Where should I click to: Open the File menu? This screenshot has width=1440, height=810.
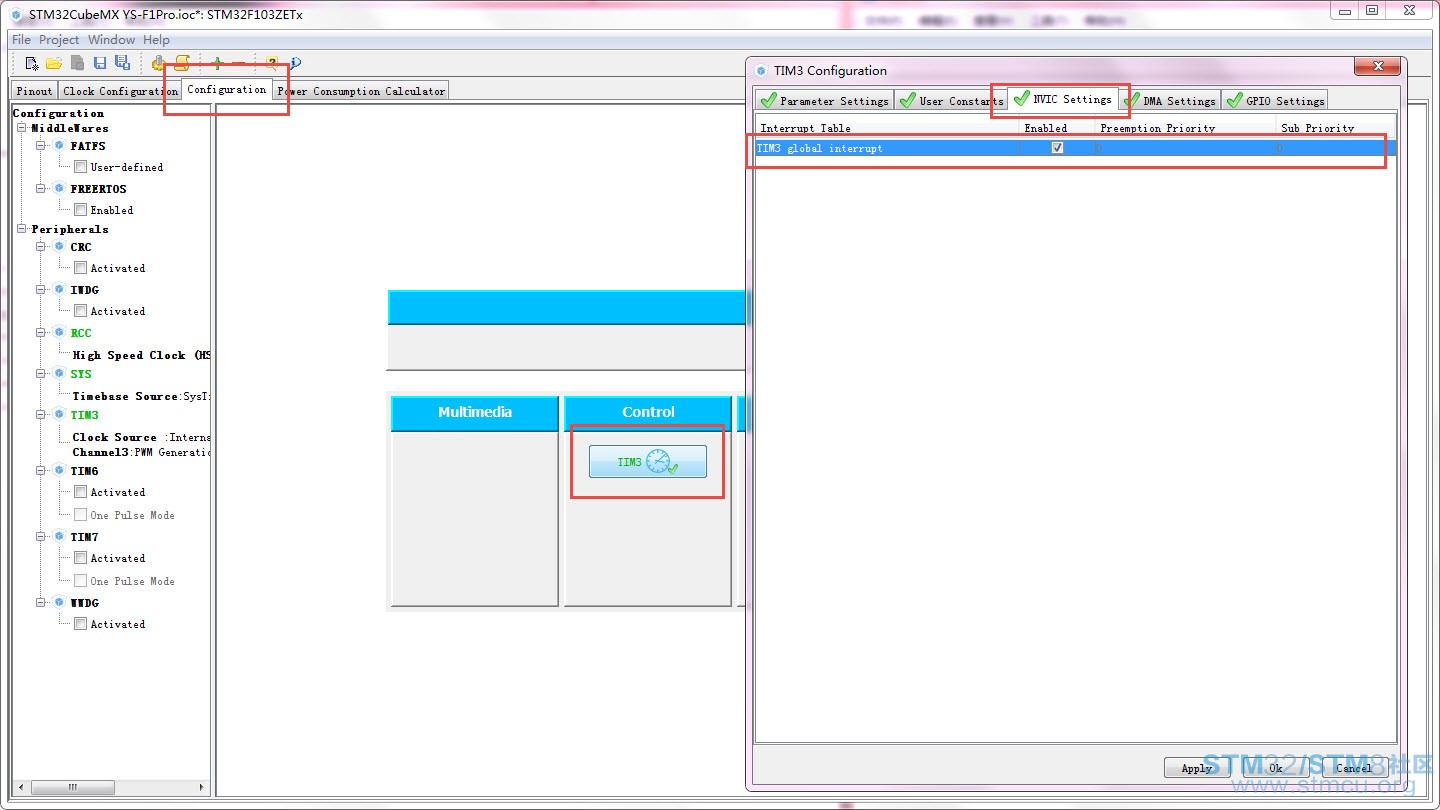(x=21, y=40)
